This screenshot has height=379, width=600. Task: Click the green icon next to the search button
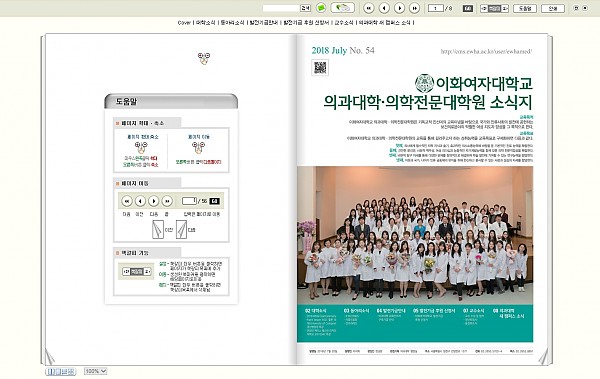point(321,8)
